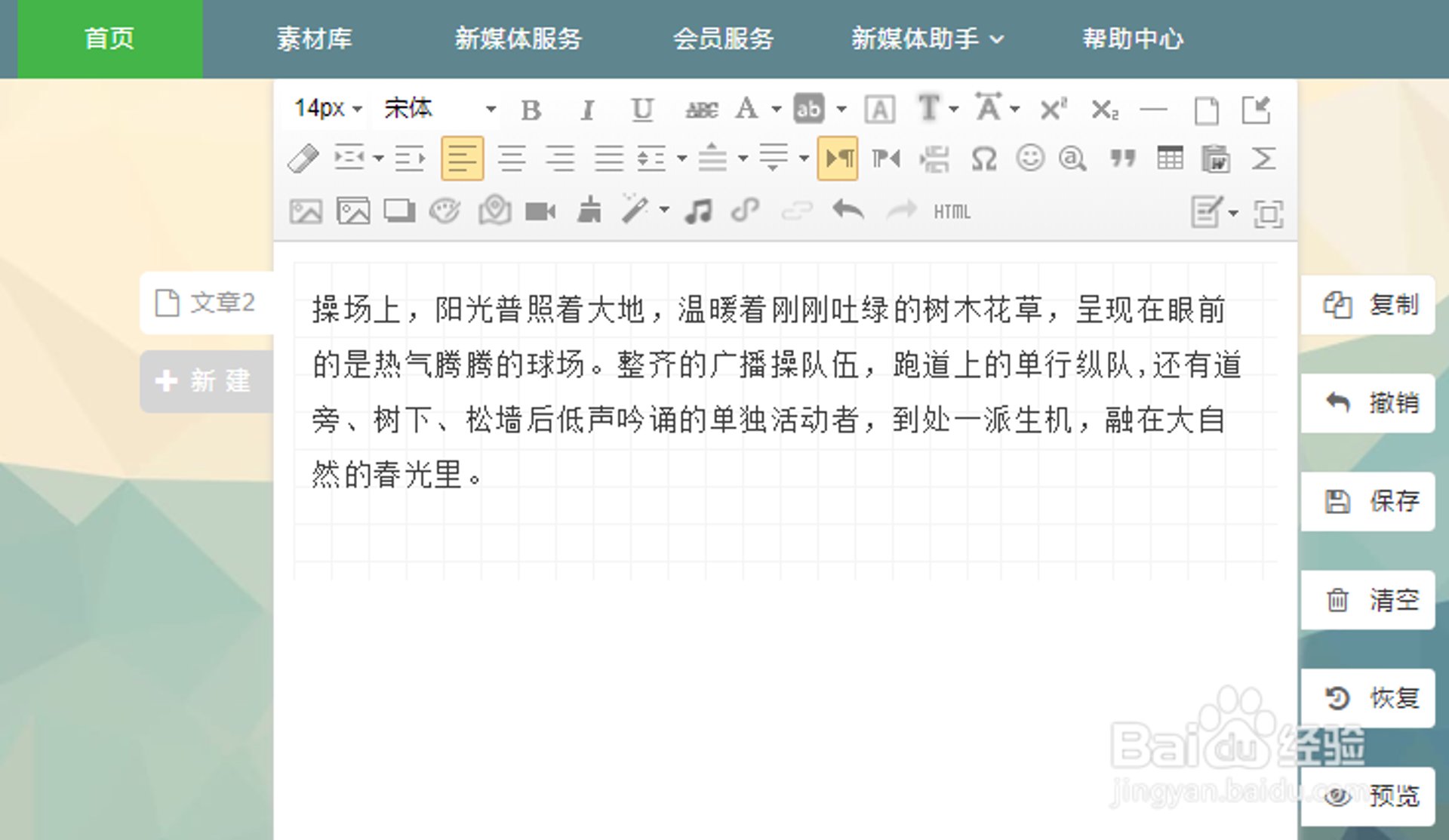Select the eraser clear-format tool

coord(303,158)
